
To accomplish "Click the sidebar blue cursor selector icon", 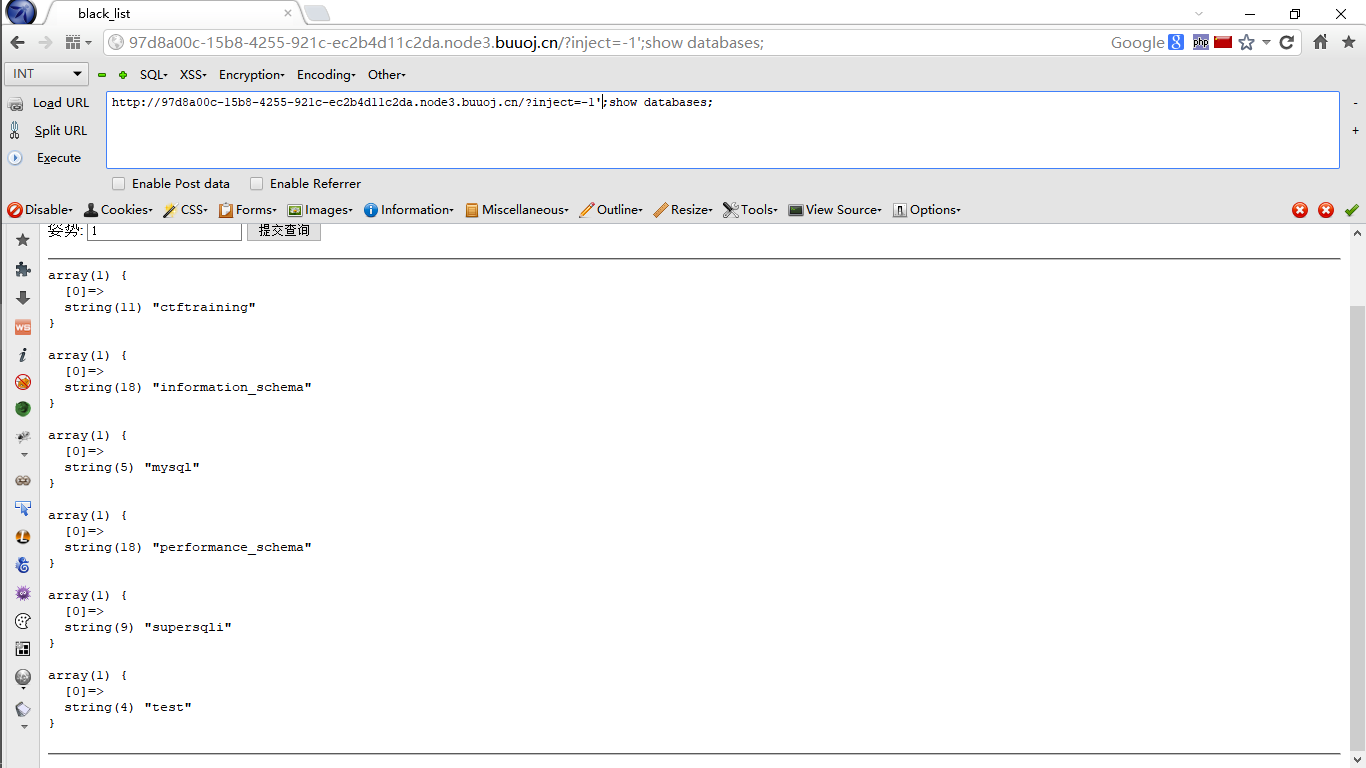I will tap(23, 508).
